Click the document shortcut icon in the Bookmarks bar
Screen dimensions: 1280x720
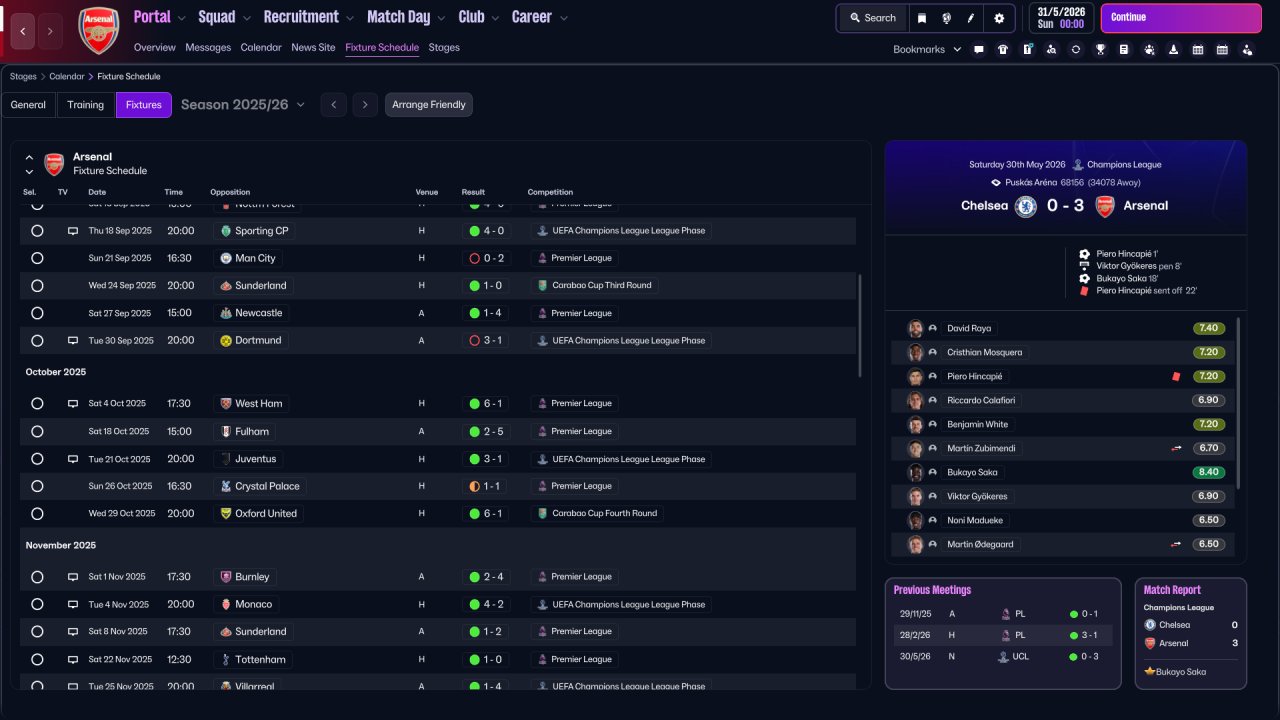point(1124,49)
